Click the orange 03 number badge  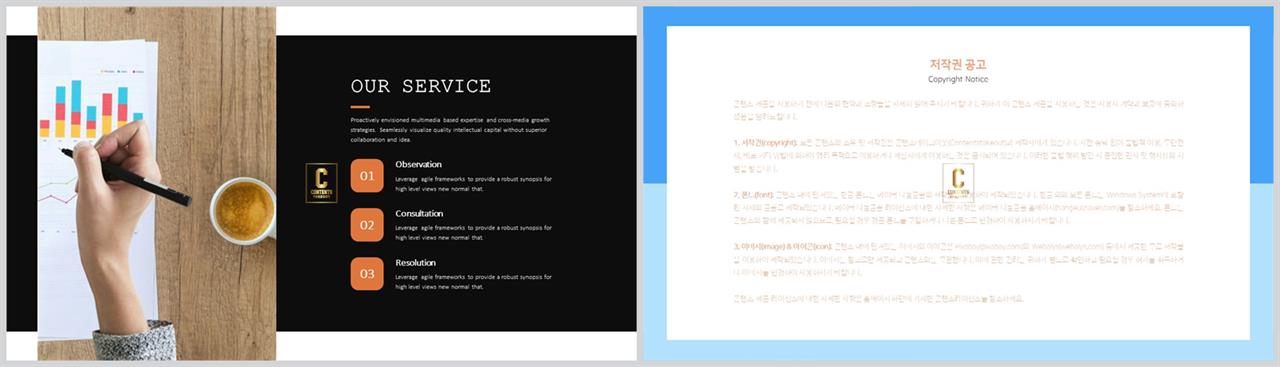(367, 274)
